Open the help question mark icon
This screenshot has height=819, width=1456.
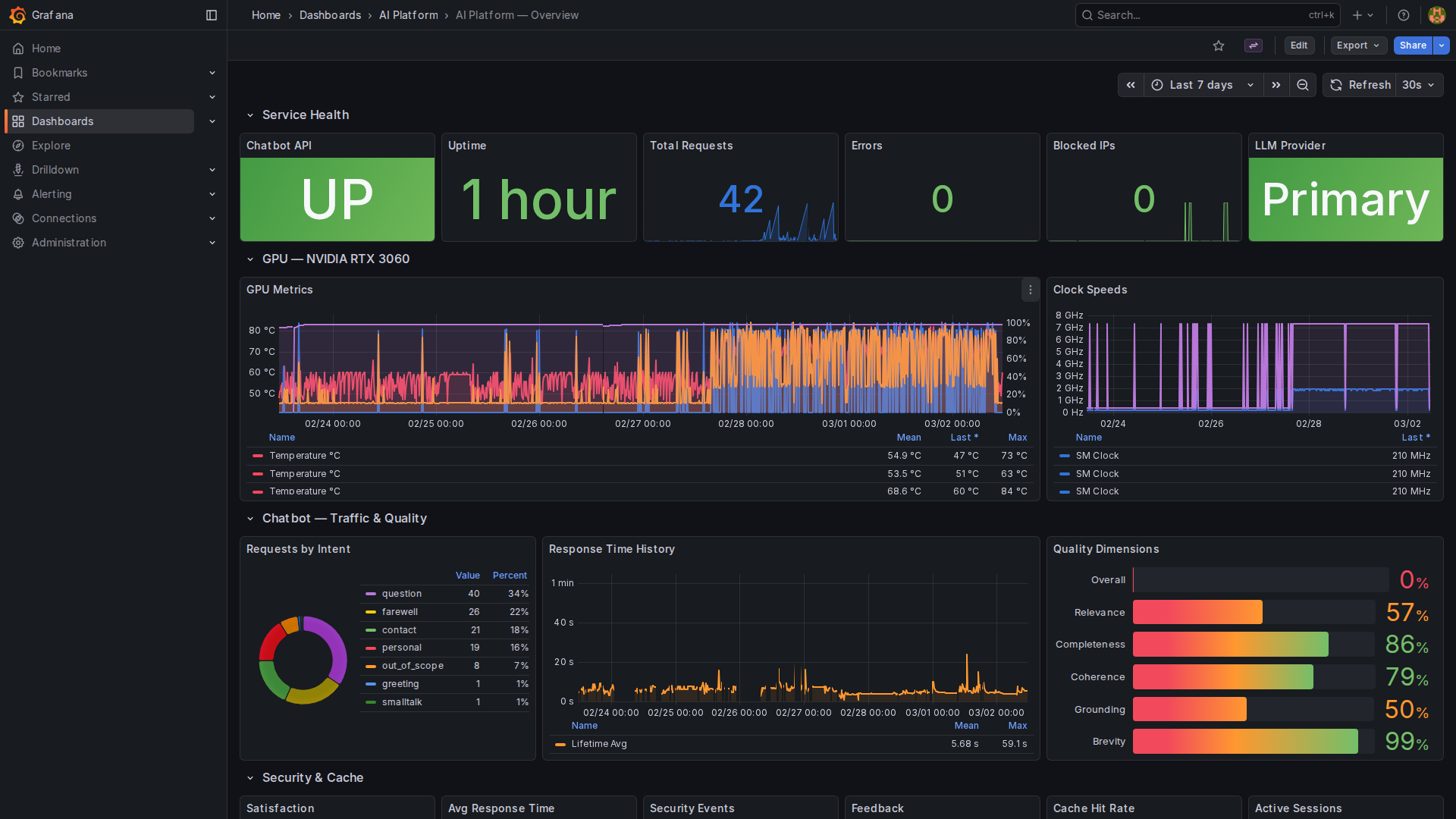(1404, 15)
